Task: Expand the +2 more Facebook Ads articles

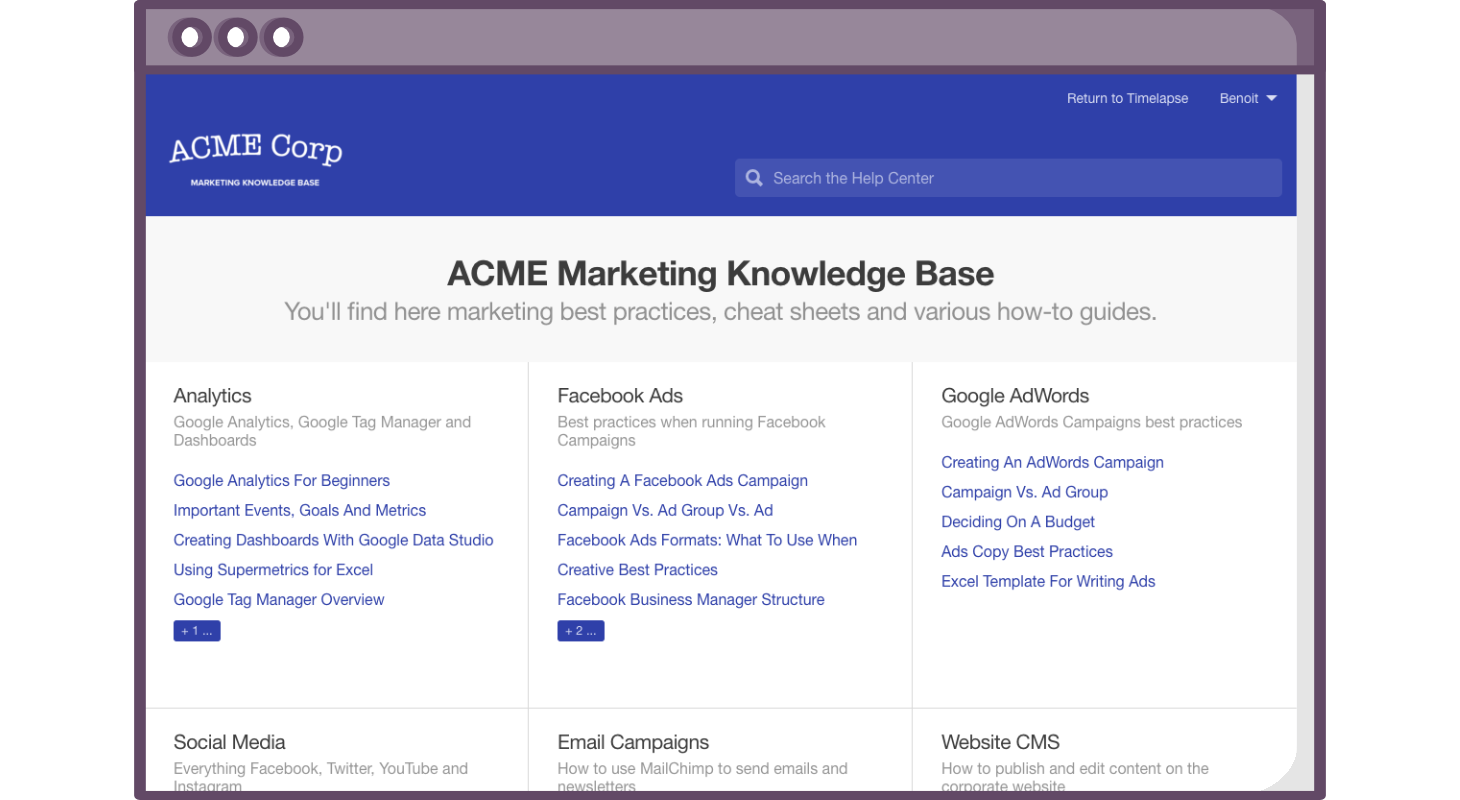Action: click(581, 631)
